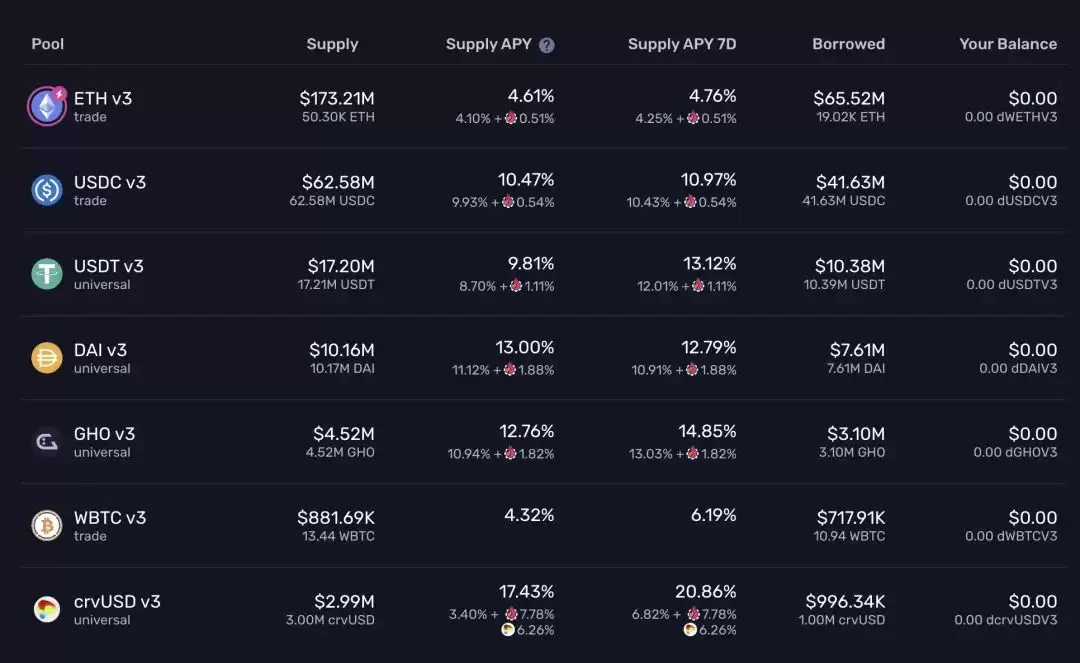
Task: Click the DAI v3 13.00% supply APY
Action: (525, 348)
